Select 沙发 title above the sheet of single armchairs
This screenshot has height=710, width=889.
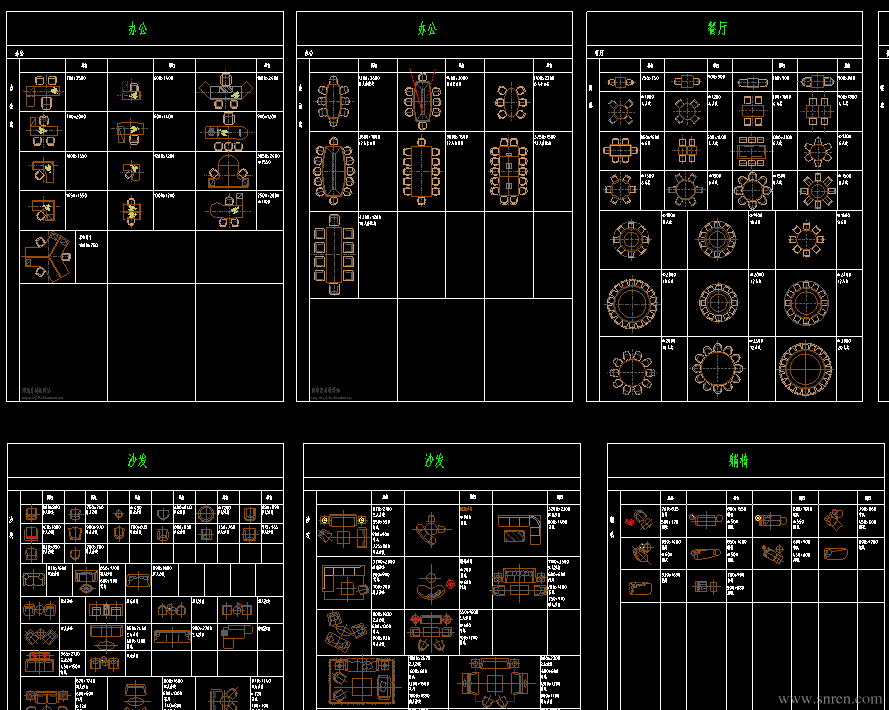tap(138, 460)
